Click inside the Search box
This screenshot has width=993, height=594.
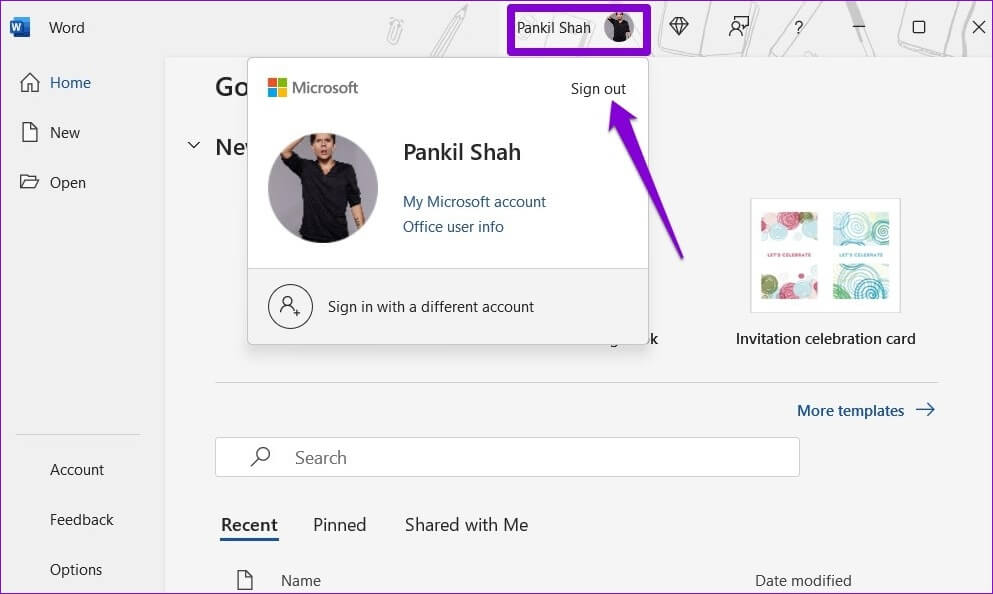point(507,457)
